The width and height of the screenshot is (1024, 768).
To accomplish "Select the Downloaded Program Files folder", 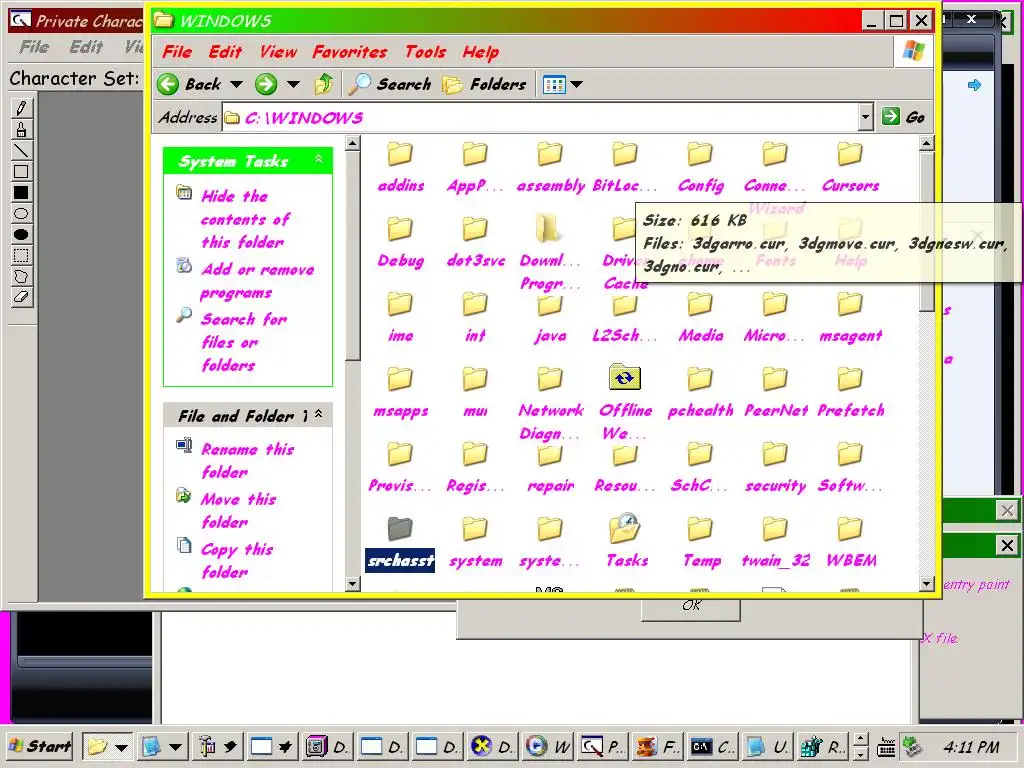I will tap(550, 253).
